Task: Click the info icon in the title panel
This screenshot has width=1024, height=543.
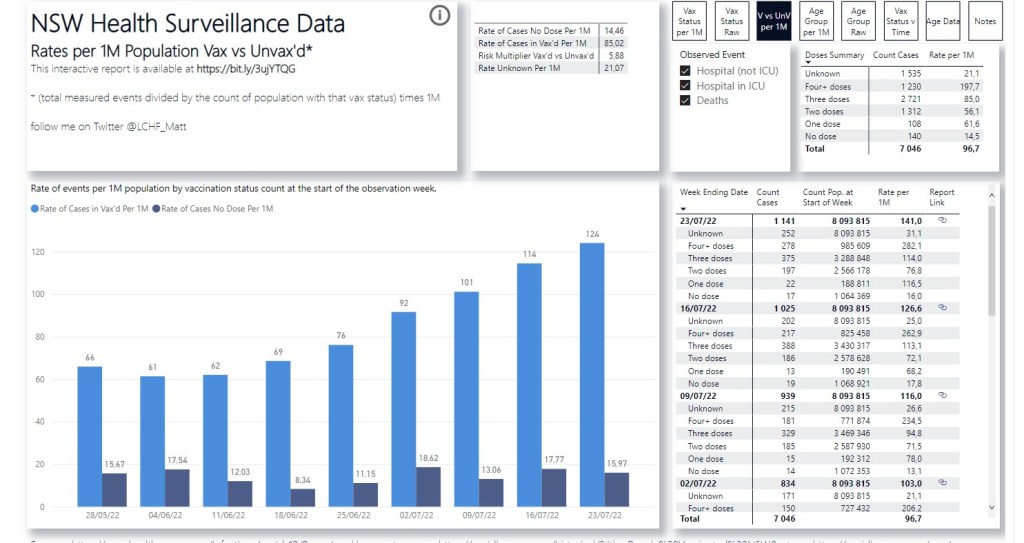Action: coord(438,15)
